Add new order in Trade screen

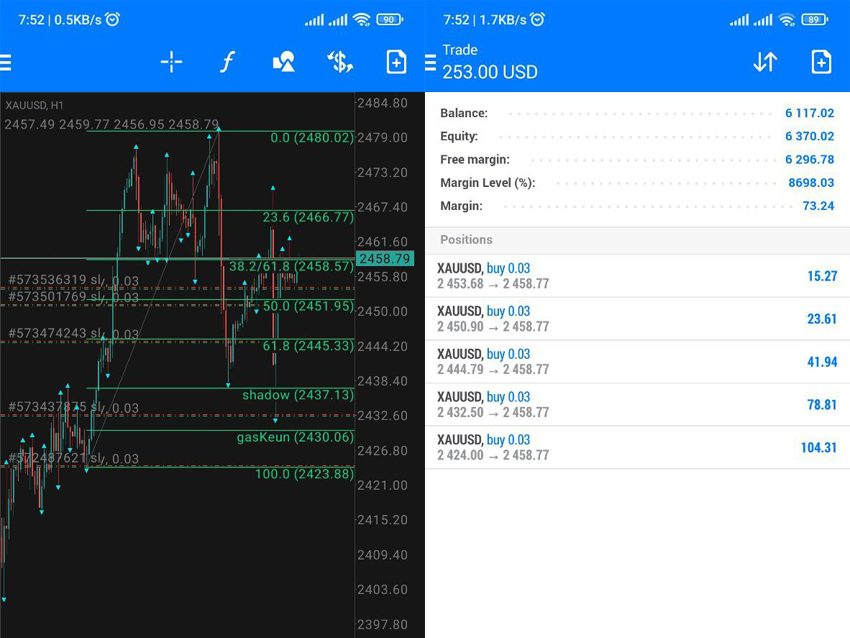[821, 62]
